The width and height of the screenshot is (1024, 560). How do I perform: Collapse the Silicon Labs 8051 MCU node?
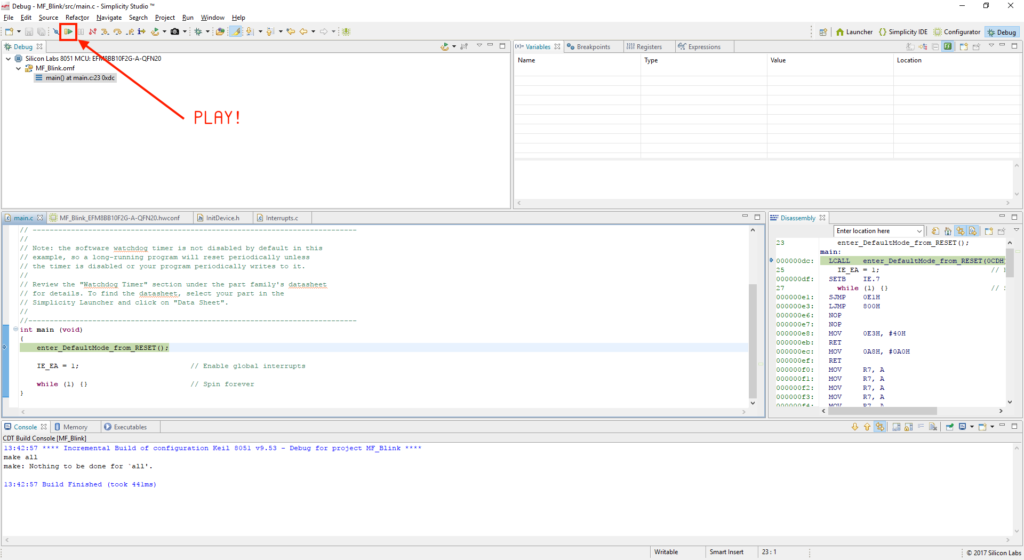8,59
